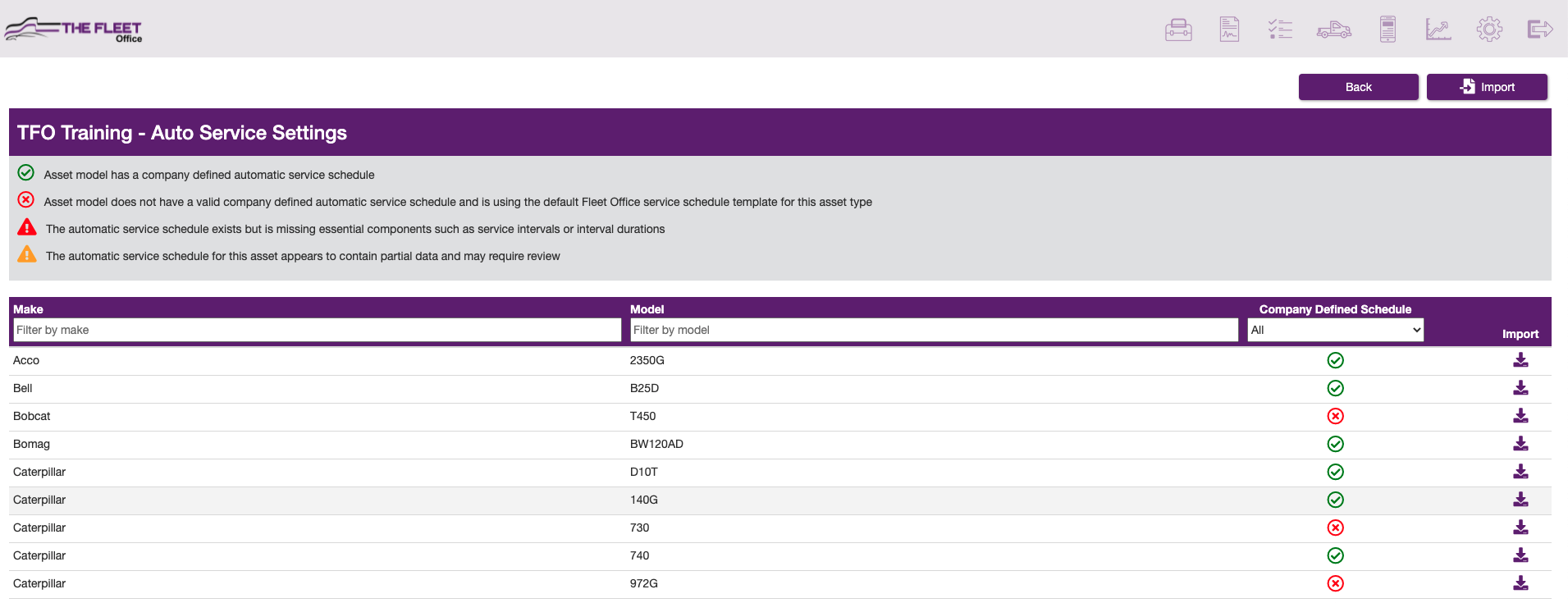Open the trend chart analytics icon
The image size is (1568, 603).
[x=1438, y=30]
